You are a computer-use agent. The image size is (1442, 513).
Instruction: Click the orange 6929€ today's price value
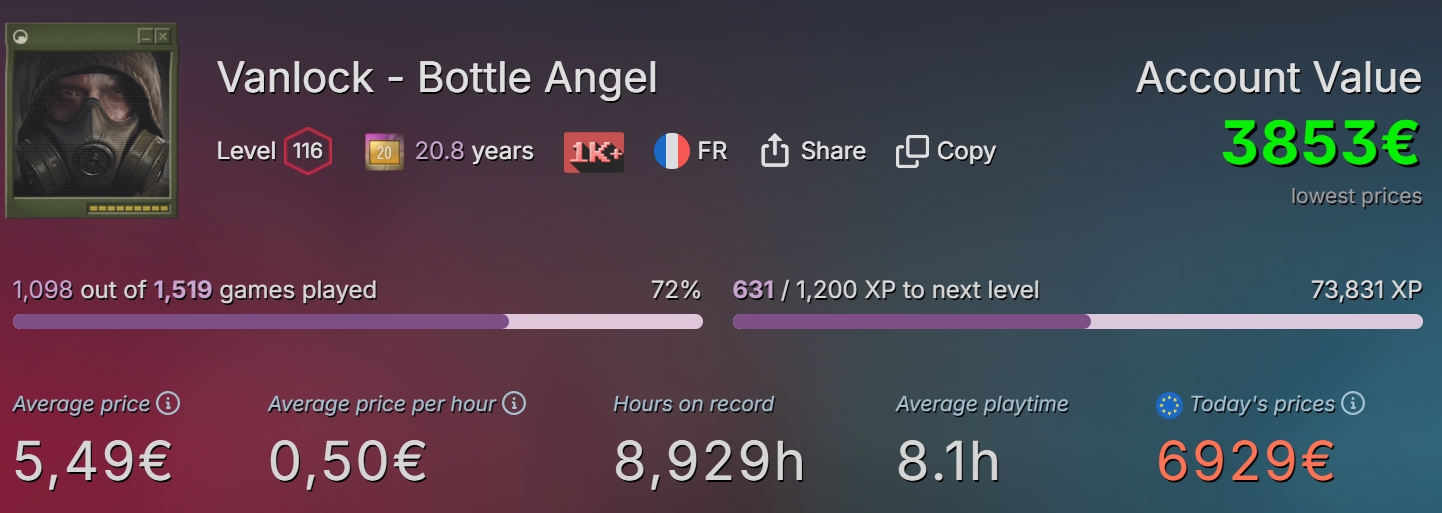[1245, 461]
